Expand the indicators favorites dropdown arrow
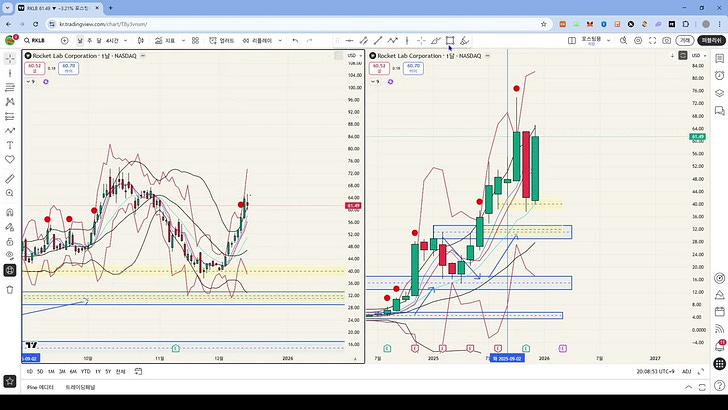This screenshot has width=728, height=410. (x=183, y=41)
